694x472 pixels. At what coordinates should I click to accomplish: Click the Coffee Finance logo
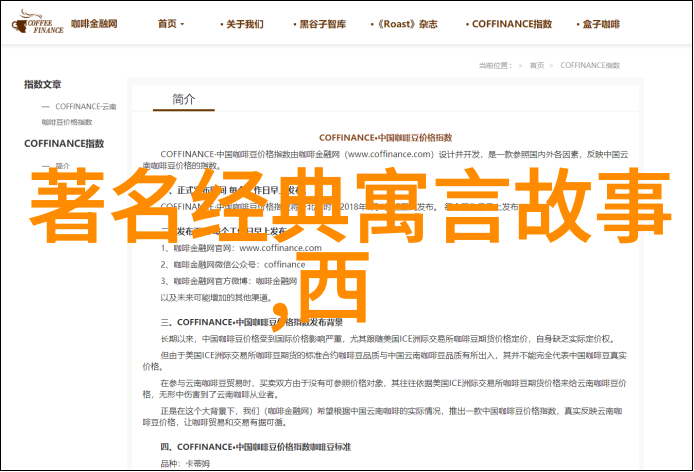point(38,22)
